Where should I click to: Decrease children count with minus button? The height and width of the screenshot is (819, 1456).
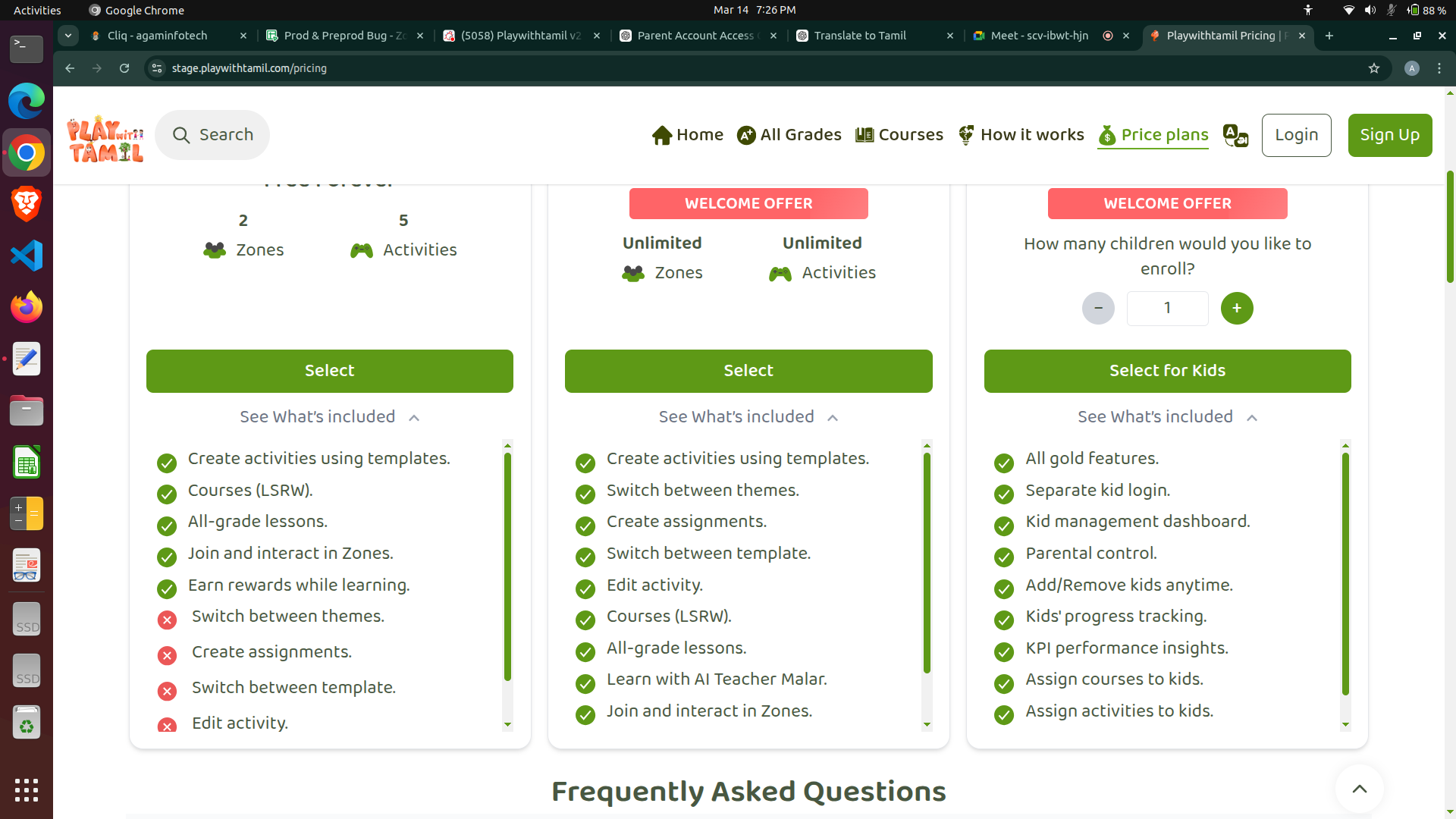tap(1097, 308)
